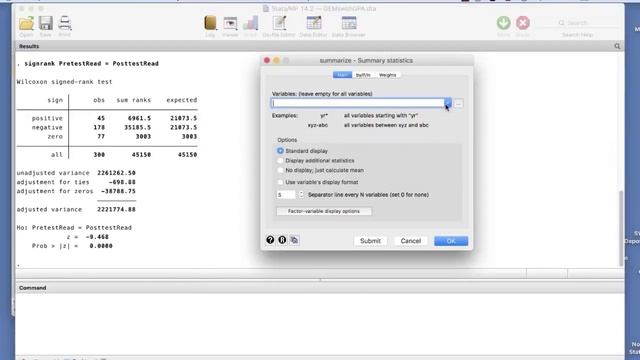
Task: Click the Graph toolbar icon
Action: (x=251, y=23)
